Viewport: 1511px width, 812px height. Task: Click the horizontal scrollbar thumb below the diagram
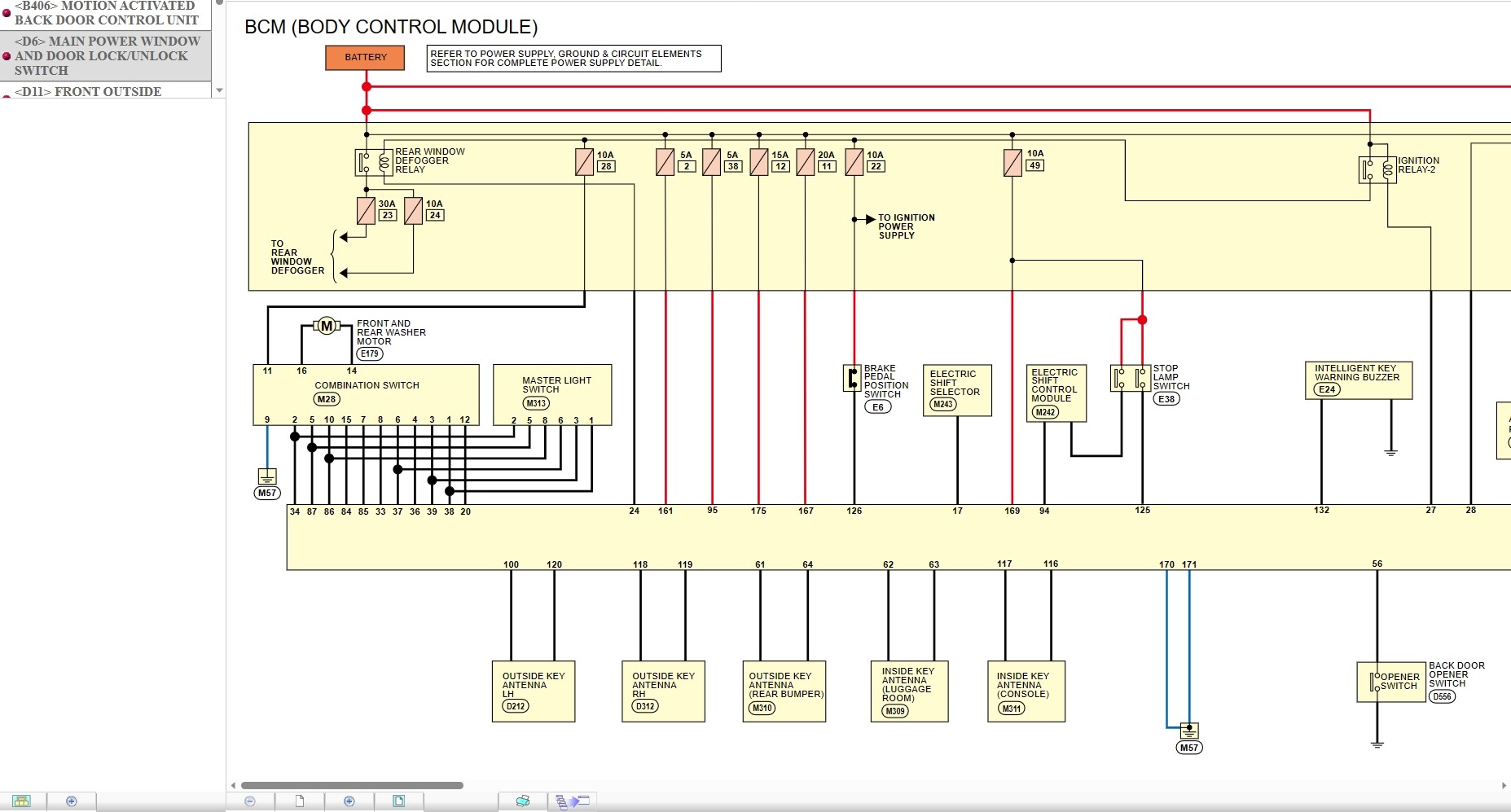point(350,783)
